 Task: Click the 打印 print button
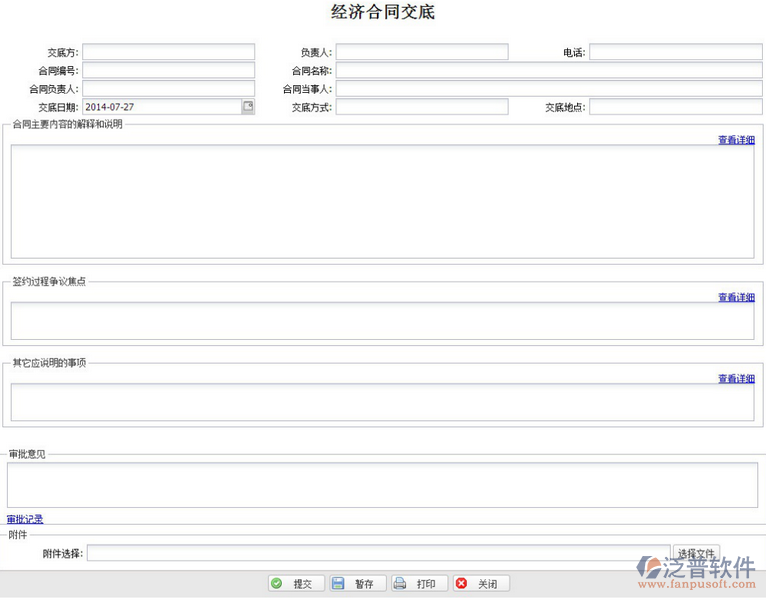point(418,584)
